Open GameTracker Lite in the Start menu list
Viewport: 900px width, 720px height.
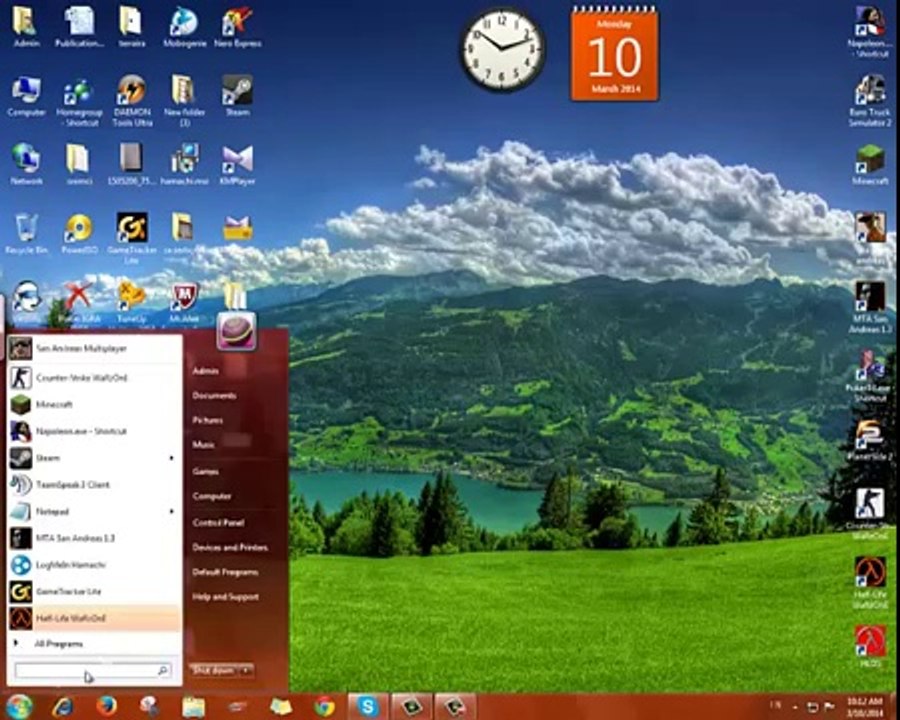95,591
